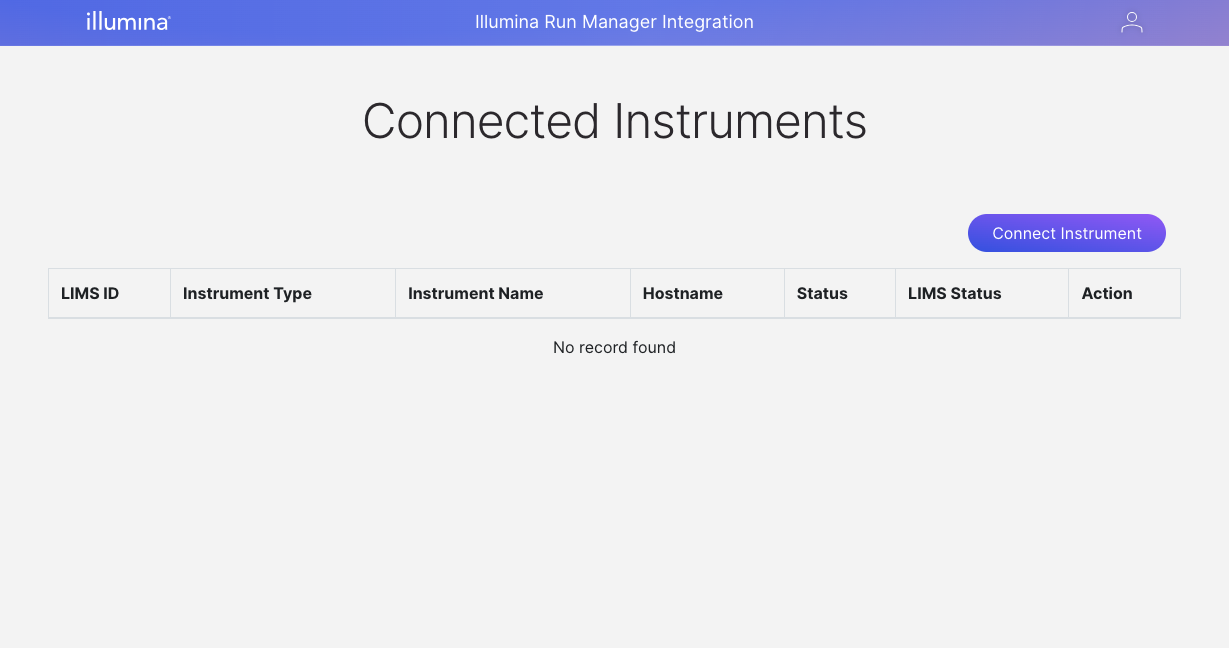Click the Illumina Run Manager Integration title
The height and width of the screenshot is (648, 1229).
point(614,22)
